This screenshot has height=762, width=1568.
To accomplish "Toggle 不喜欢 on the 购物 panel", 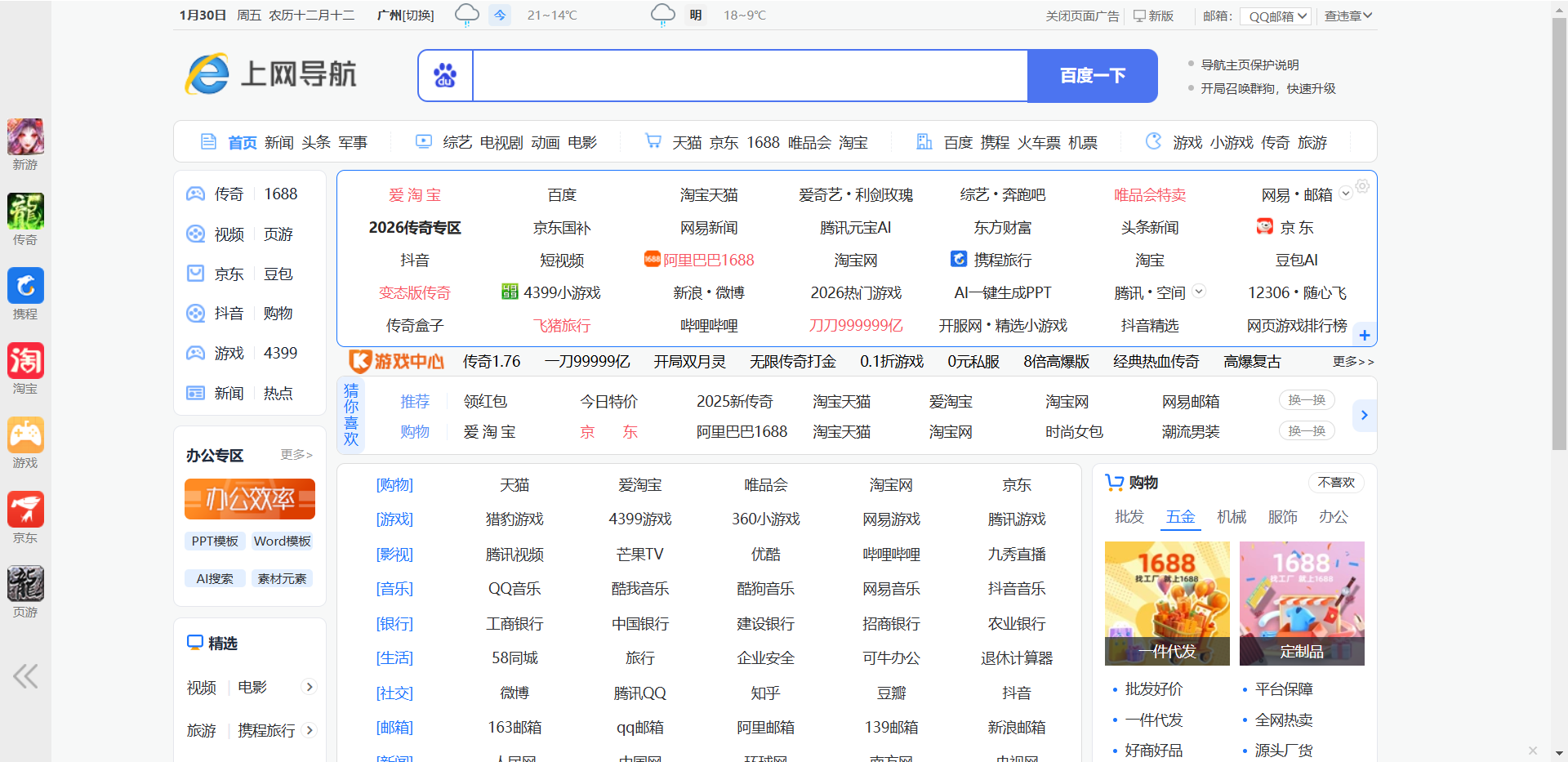I will [x=1336, y=482].
